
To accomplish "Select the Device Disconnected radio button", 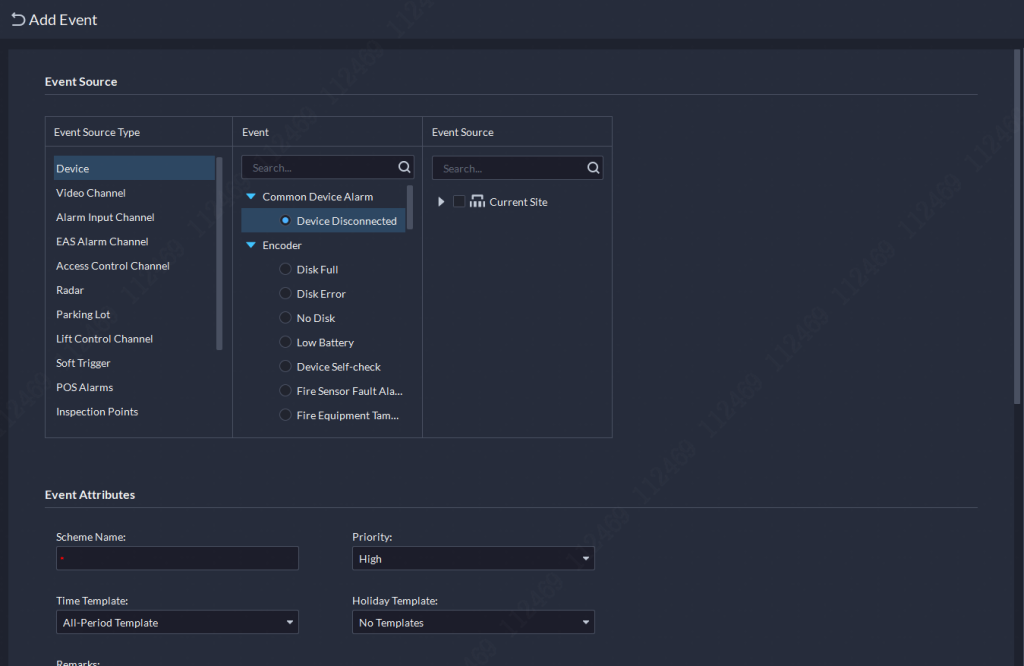I will pos(285,221).
